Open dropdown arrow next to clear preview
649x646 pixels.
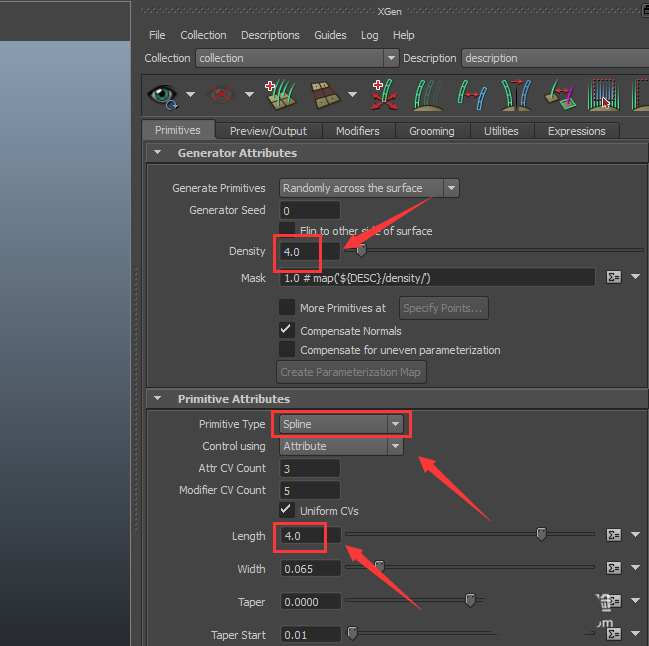point(249,95)
